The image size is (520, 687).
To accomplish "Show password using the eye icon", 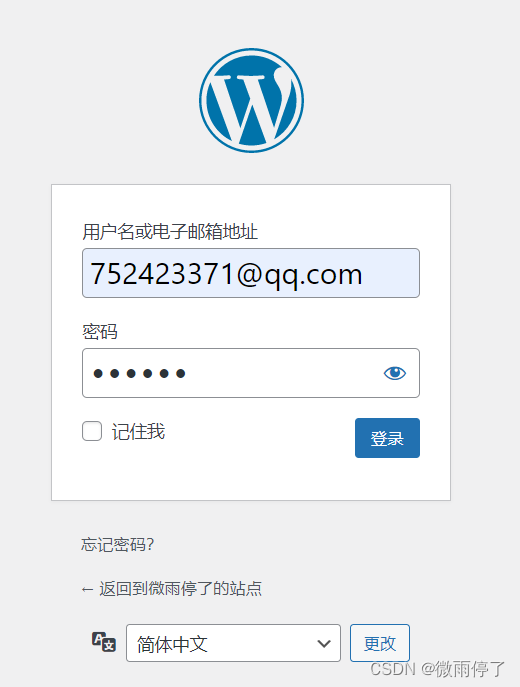I will (395, 373).
